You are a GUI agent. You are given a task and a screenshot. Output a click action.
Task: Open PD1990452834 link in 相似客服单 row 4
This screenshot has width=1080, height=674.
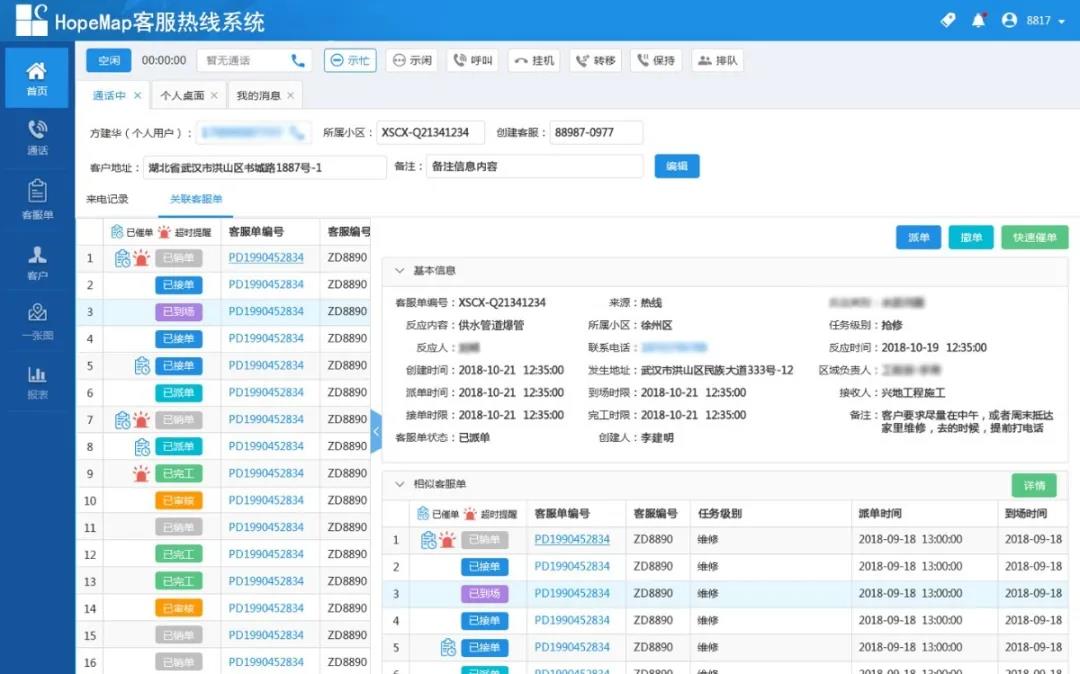(x=572, y=620)
